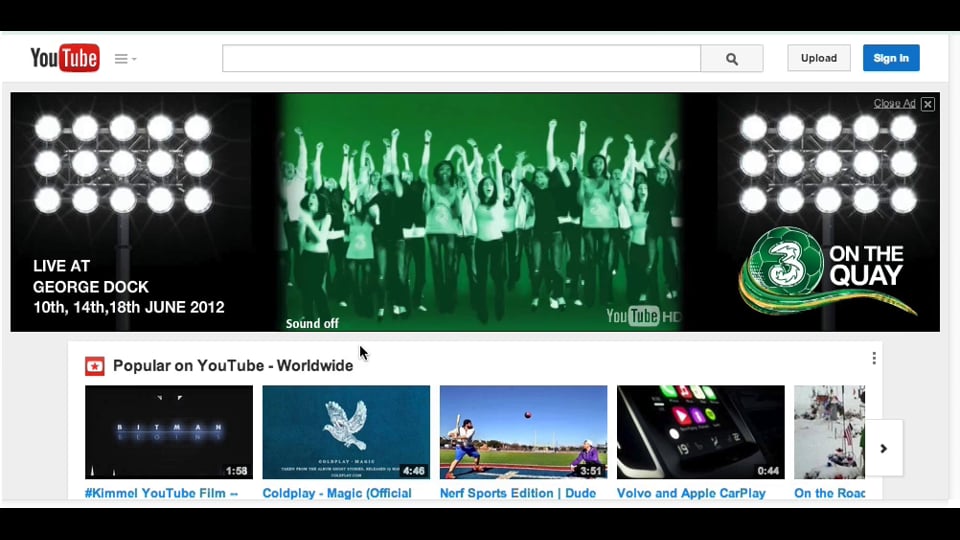
Task: Open the Nerf Sports Edition thumbnail
Action: tap(523, 432)
